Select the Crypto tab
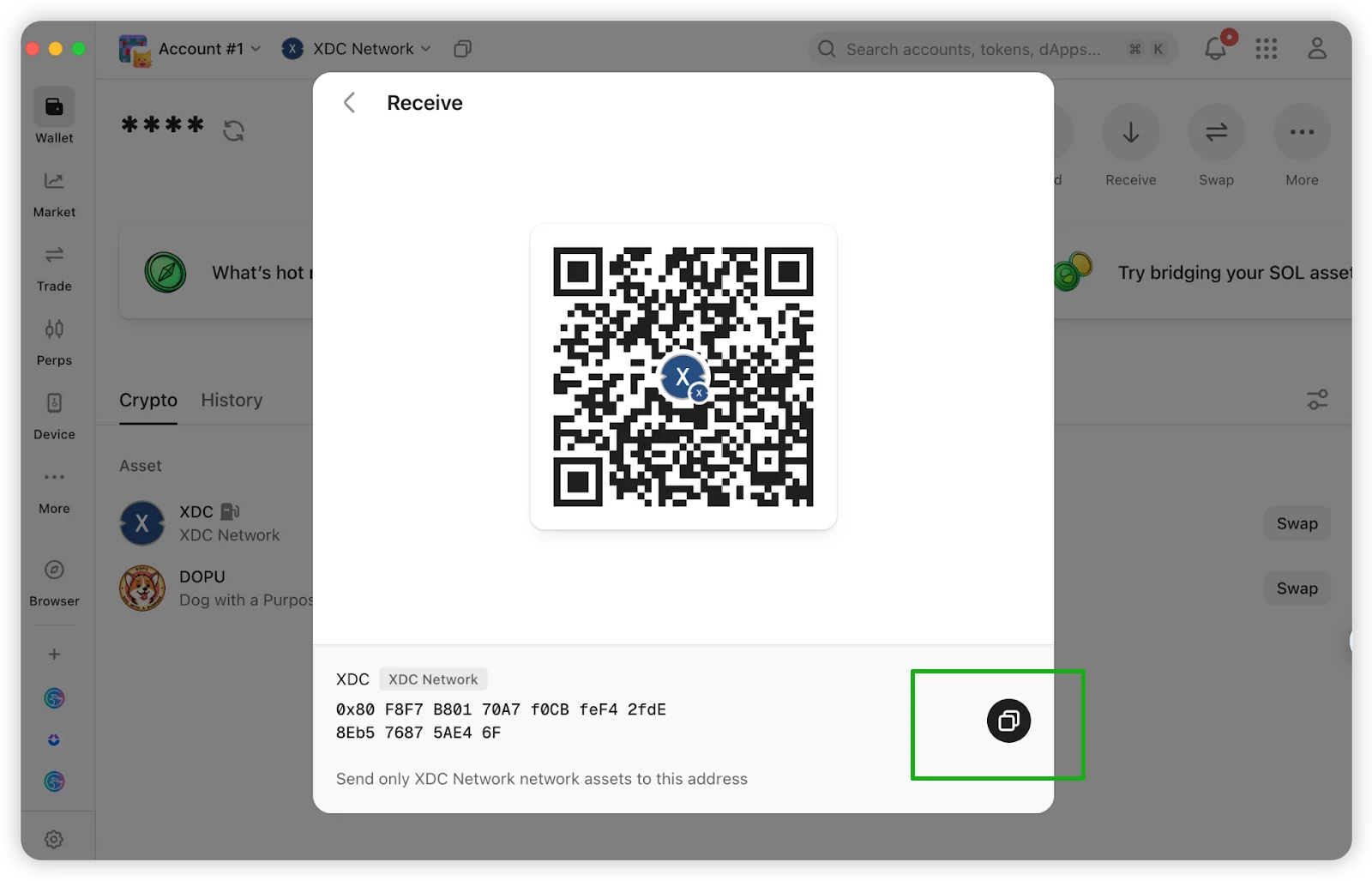Image resolution: width=1372 pixels, height=881 pixels. click(148, 400)
